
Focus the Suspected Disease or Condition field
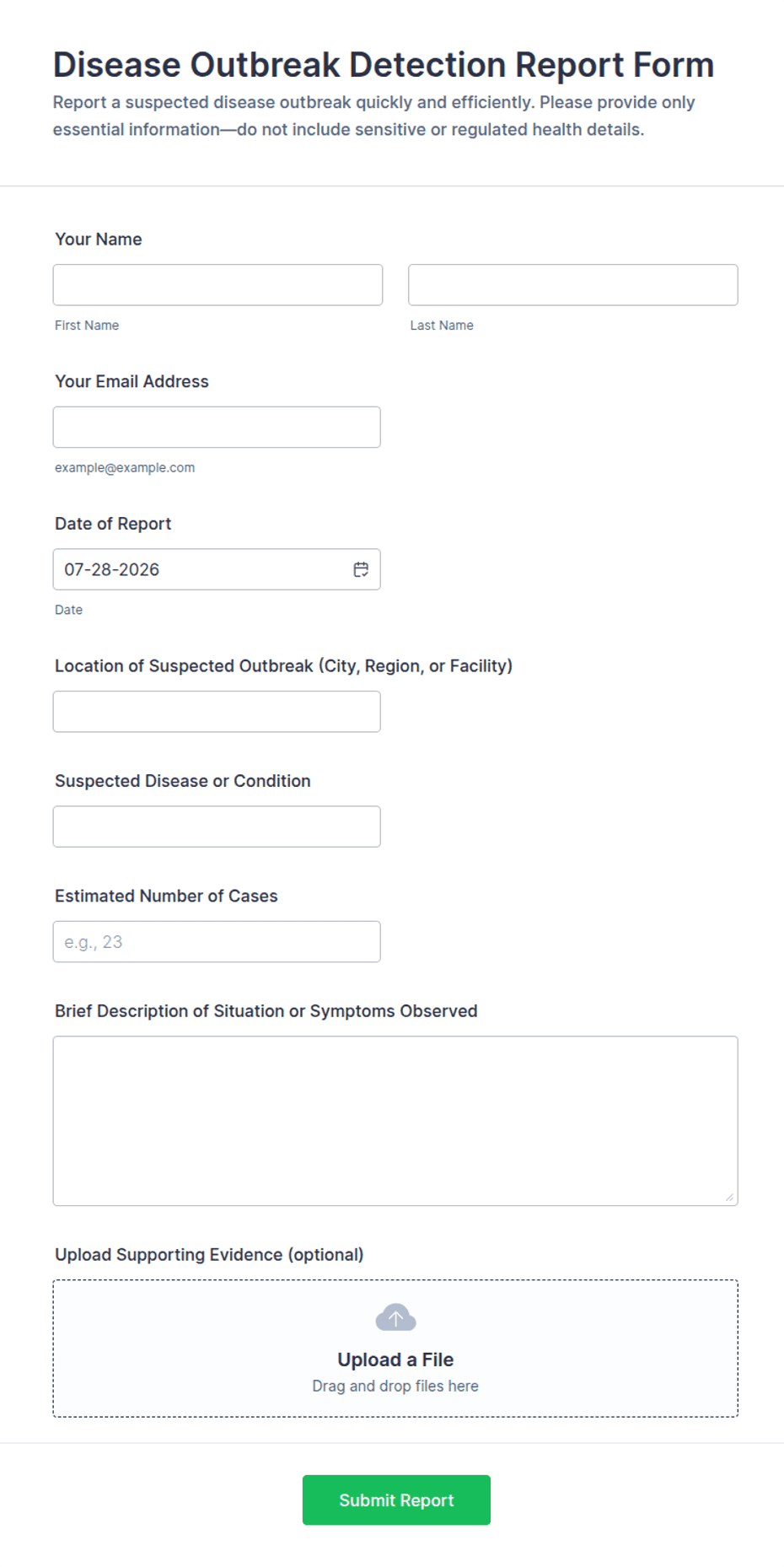pyautogui.click(x=217, y=827)
